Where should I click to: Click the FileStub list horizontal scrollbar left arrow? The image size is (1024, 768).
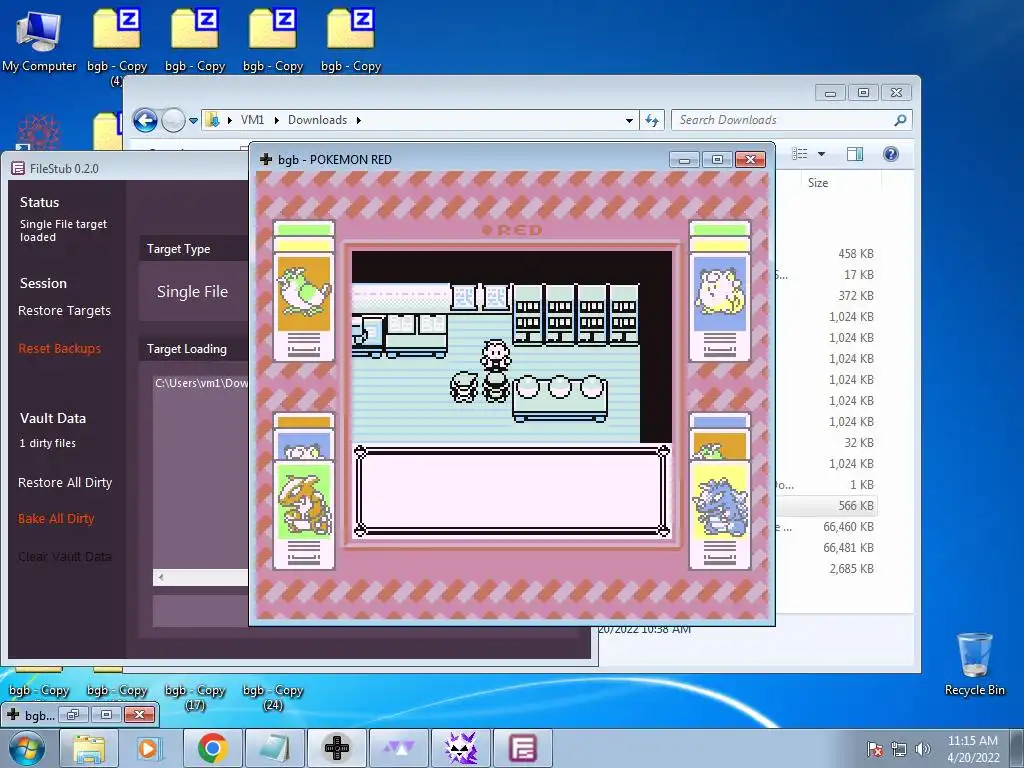161,577
